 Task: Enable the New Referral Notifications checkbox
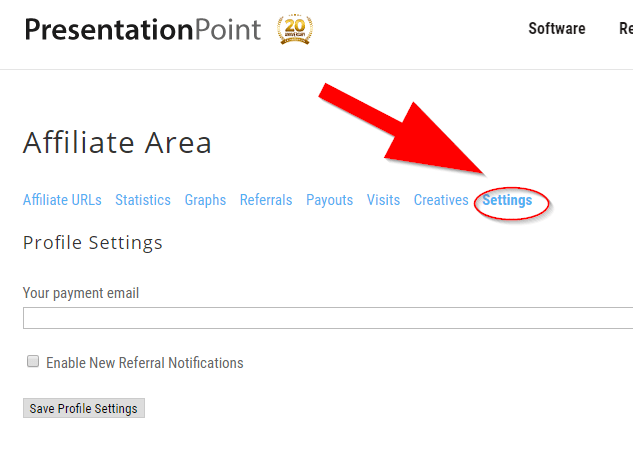point(33,362)
